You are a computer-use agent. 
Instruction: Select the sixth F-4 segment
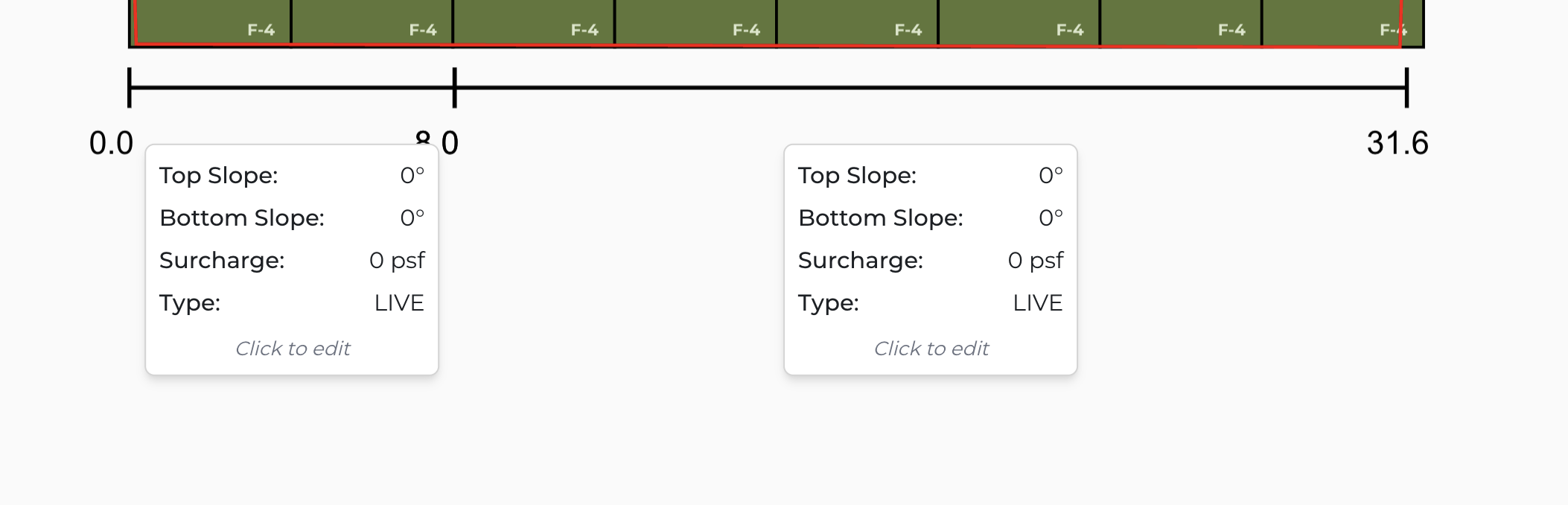[1020, 22]
